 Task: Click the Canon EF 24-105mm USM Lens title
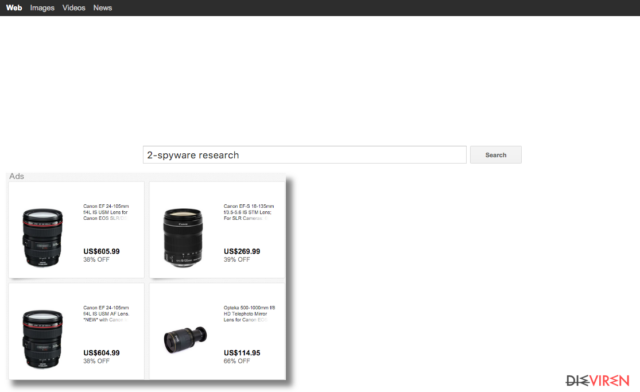(106, 212)
